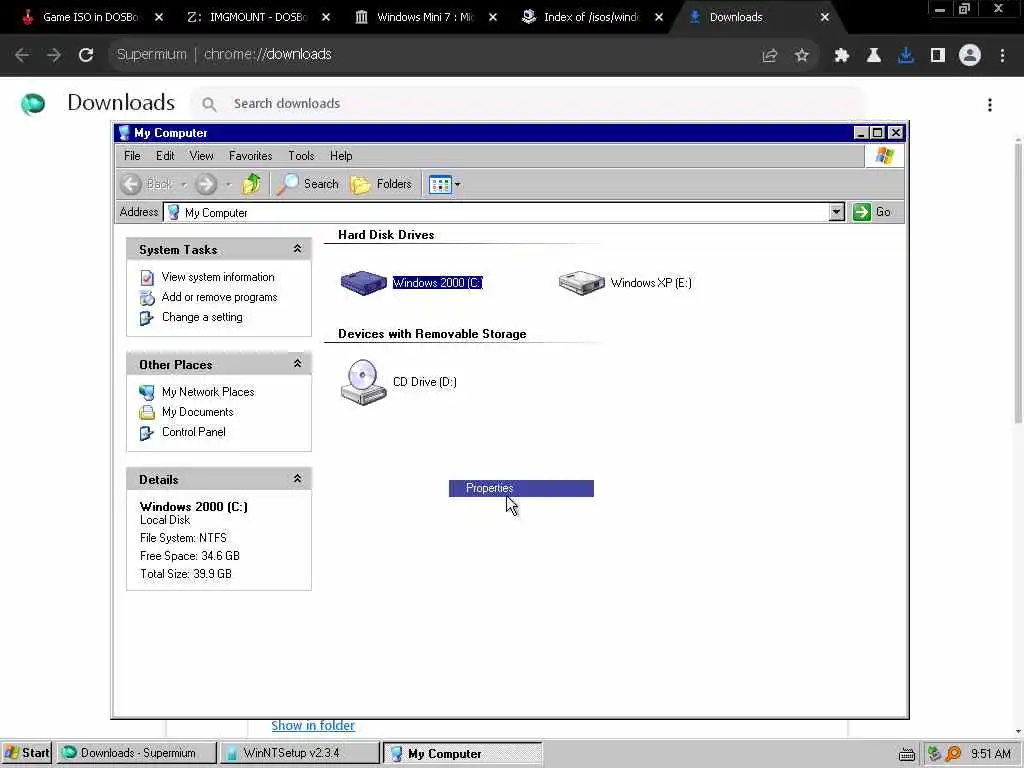Open Control Panel link
Screen dimensions: 1024x768
pyautogui.click(x=193, y=432)
